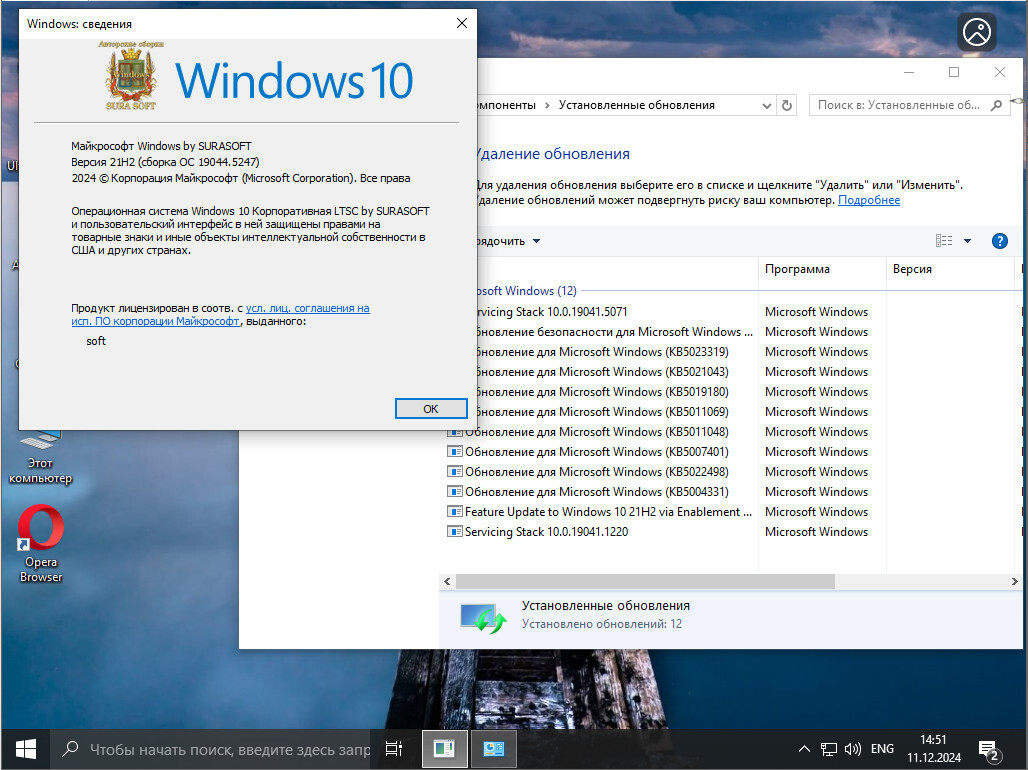Image resolution: width=1028 pixels, height=770 pixels.
Task: Refresh the Installed Updates address bar
Action: click(787, 105)
